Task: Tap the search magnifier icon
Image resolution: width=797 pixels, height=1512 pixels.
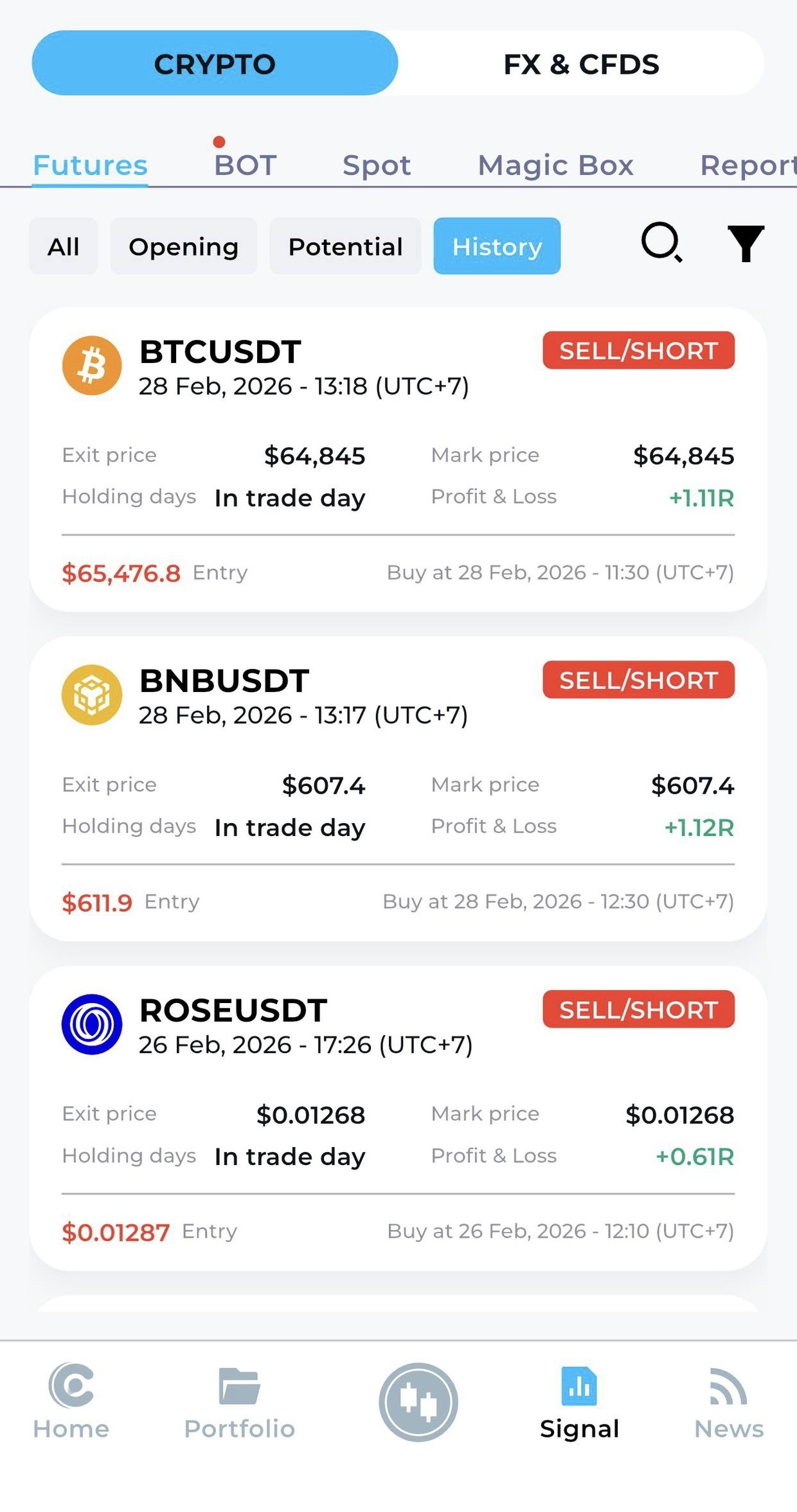Action: click(661, 243)
